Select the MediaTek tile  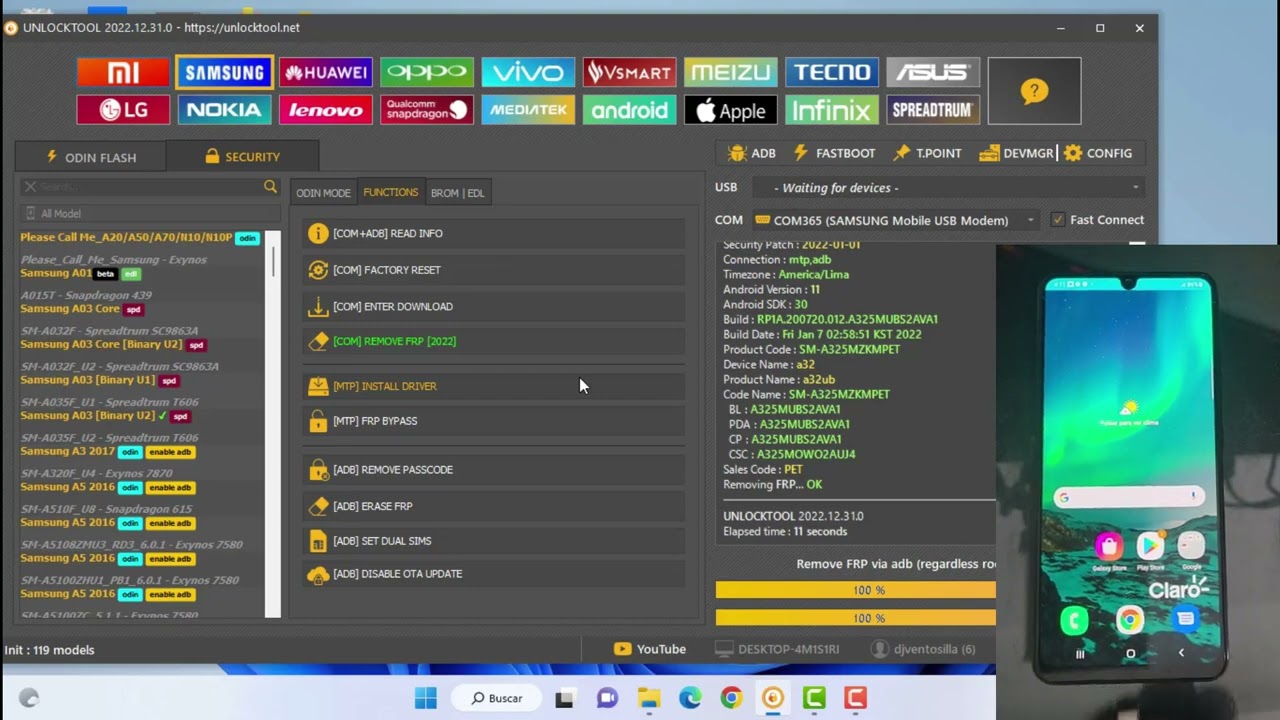528,110
